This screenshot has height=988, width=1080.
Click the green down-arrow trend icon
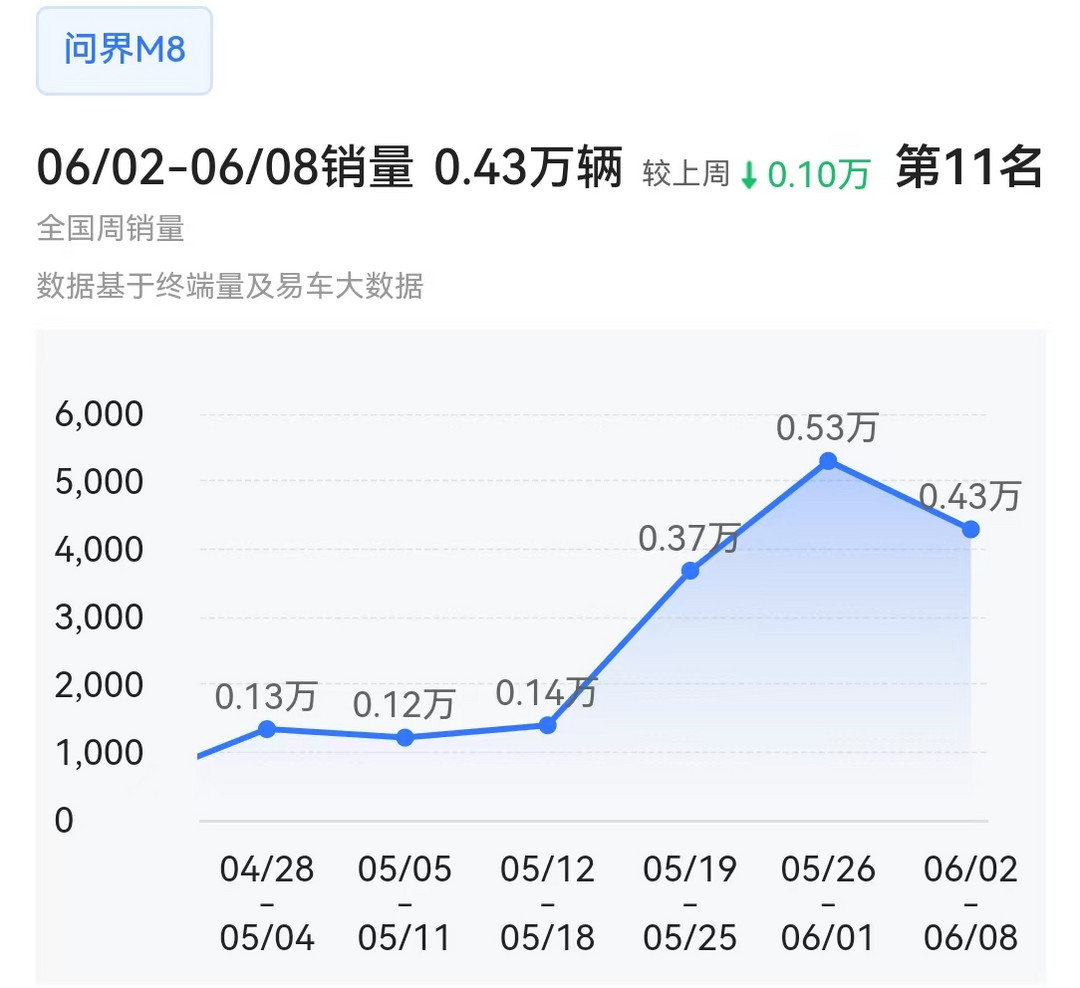pos(749,175)
